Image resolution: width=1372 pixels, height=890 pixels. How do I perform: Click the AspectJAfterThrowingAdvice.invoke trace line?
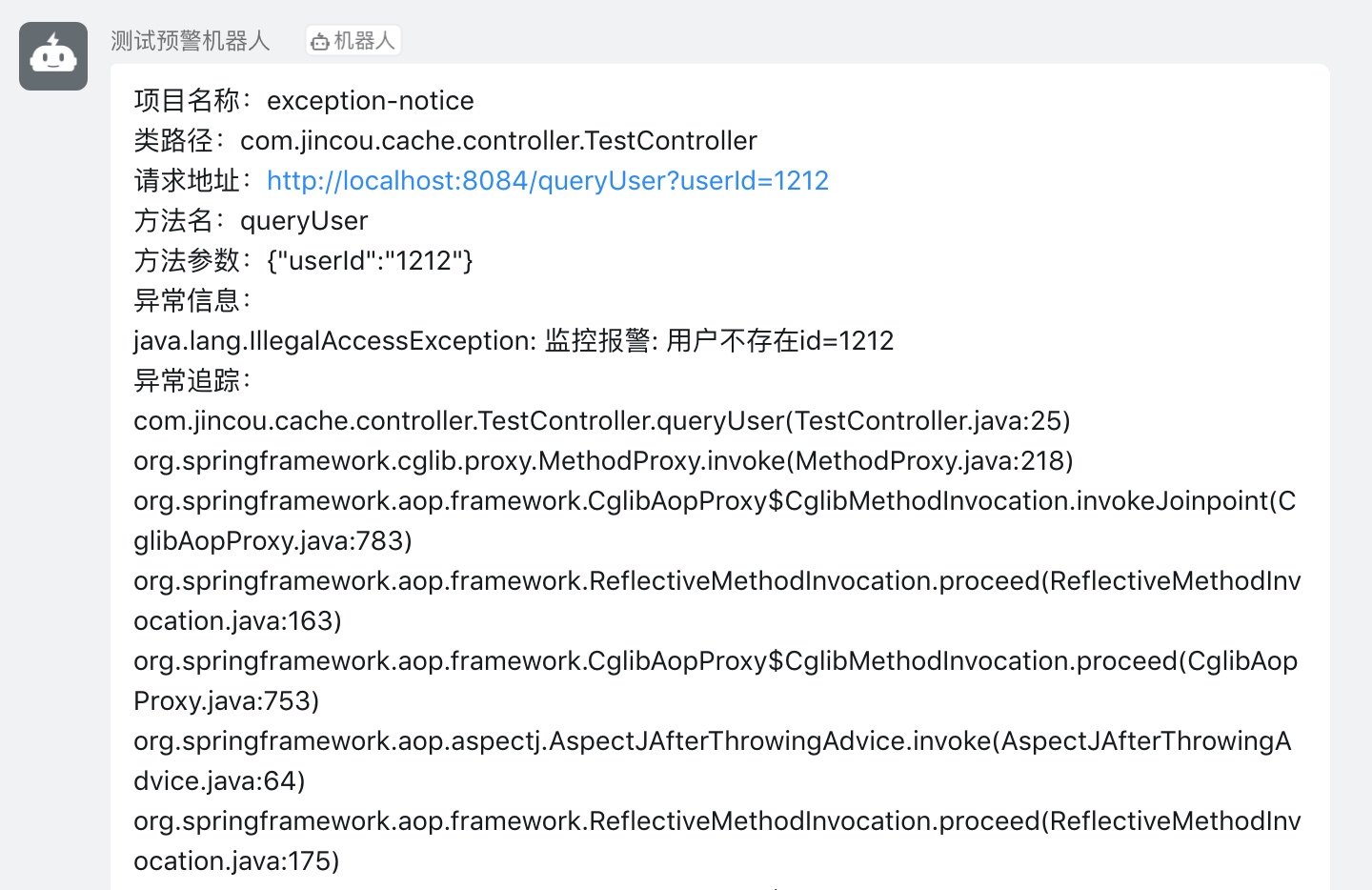pos(713,741)
